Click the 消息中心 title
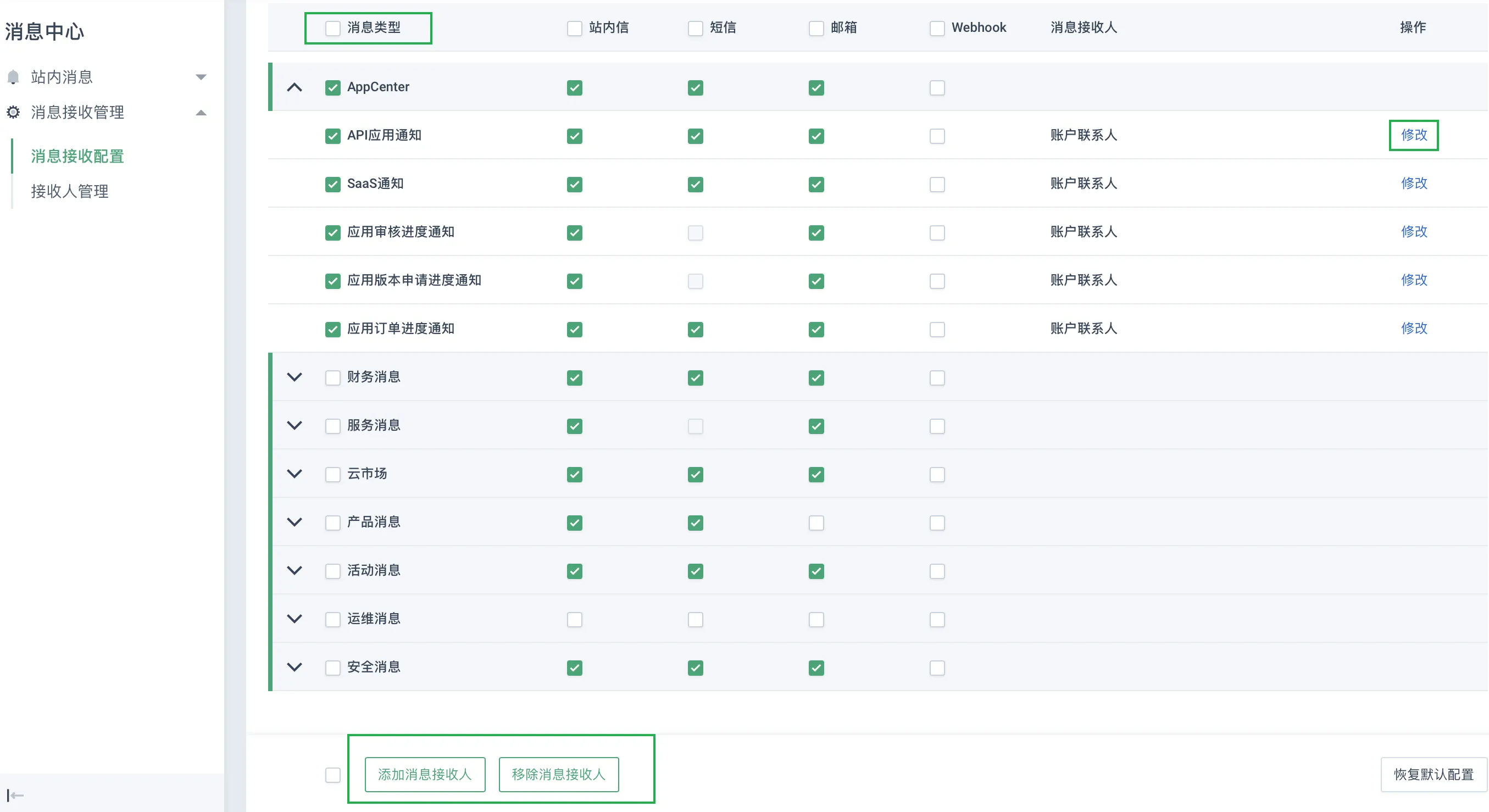The height and width of the screenshot is (812, 1489). (x=45, y=31)
